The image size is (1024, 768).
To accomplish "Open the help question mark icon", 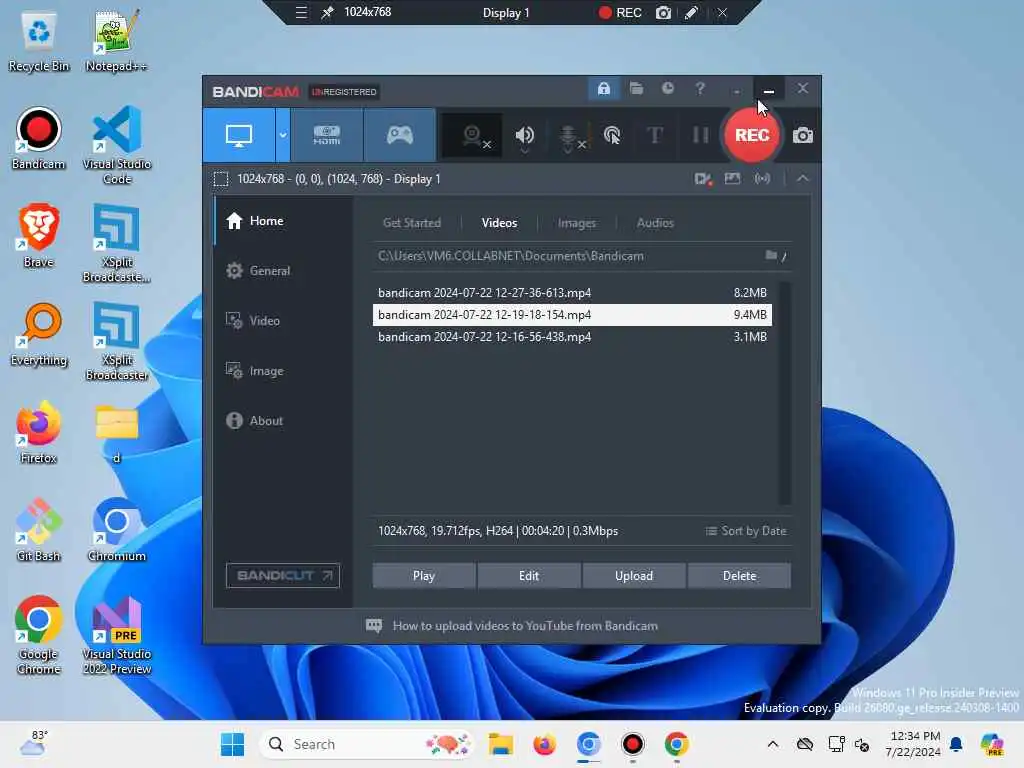I will (699, 88).
